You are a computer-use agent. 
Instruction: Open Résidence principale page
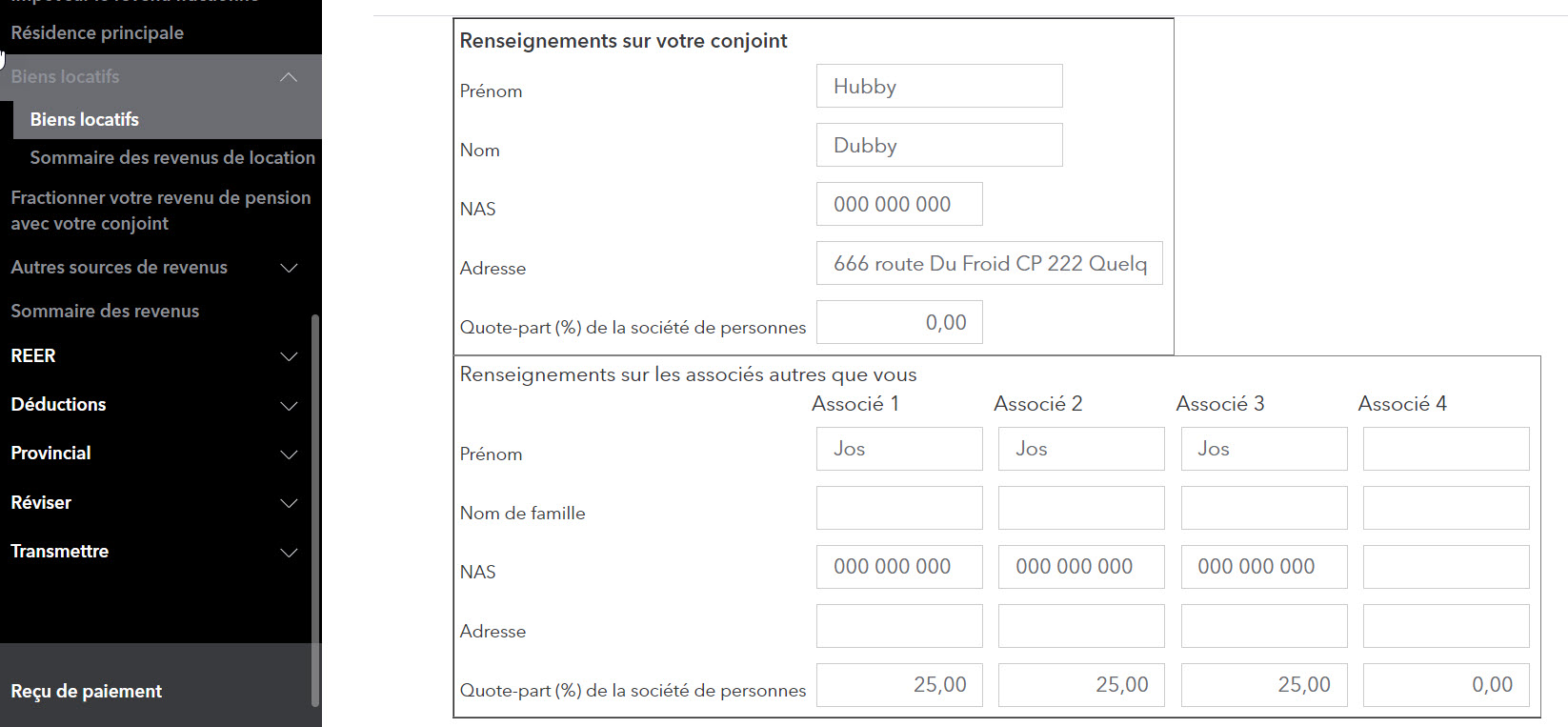pyautogui.click(x=97, y=33)
